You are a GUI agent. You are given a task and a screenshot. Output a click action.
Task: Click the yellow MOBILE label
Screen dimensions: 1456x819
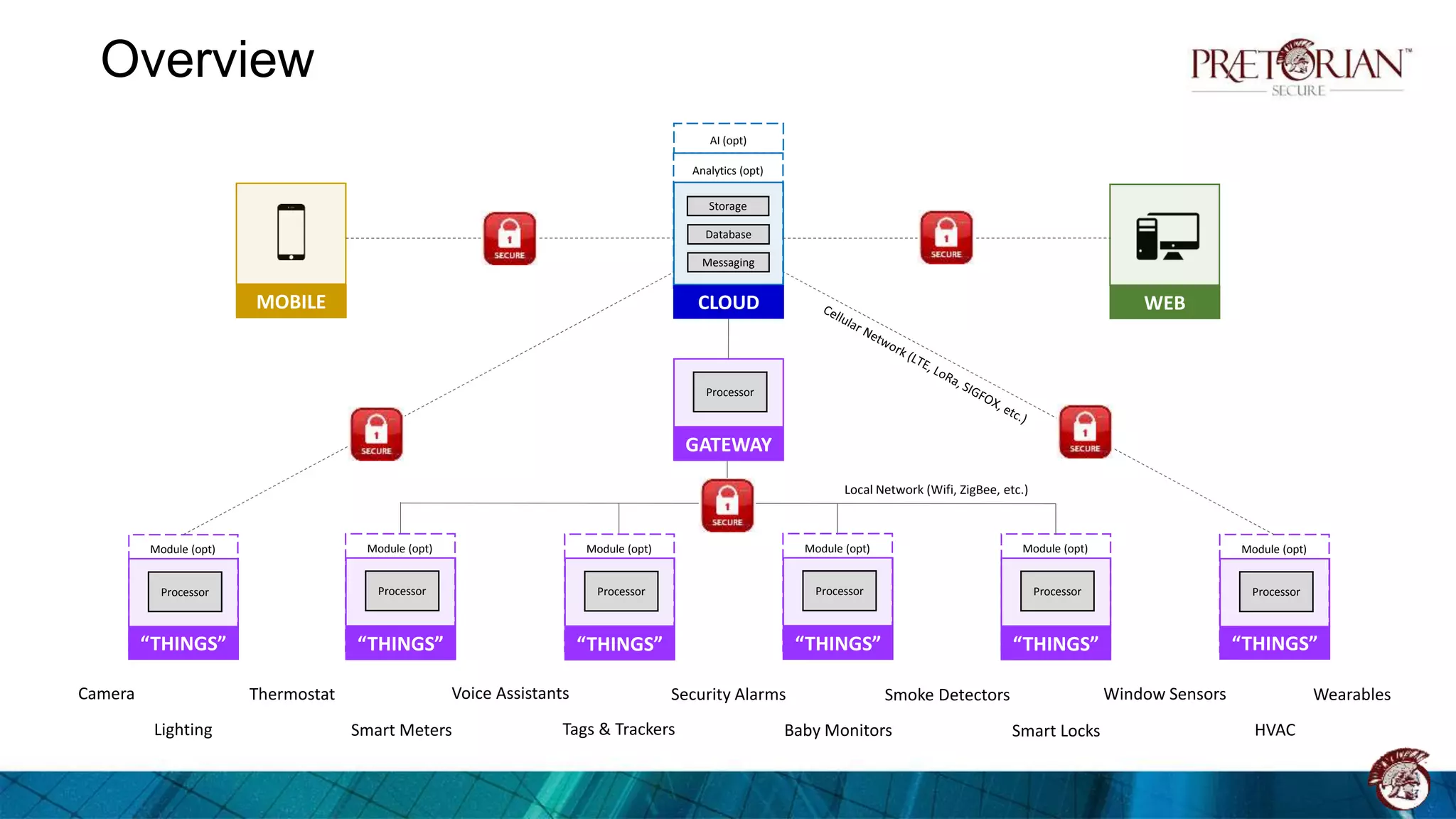pos(291,301)
